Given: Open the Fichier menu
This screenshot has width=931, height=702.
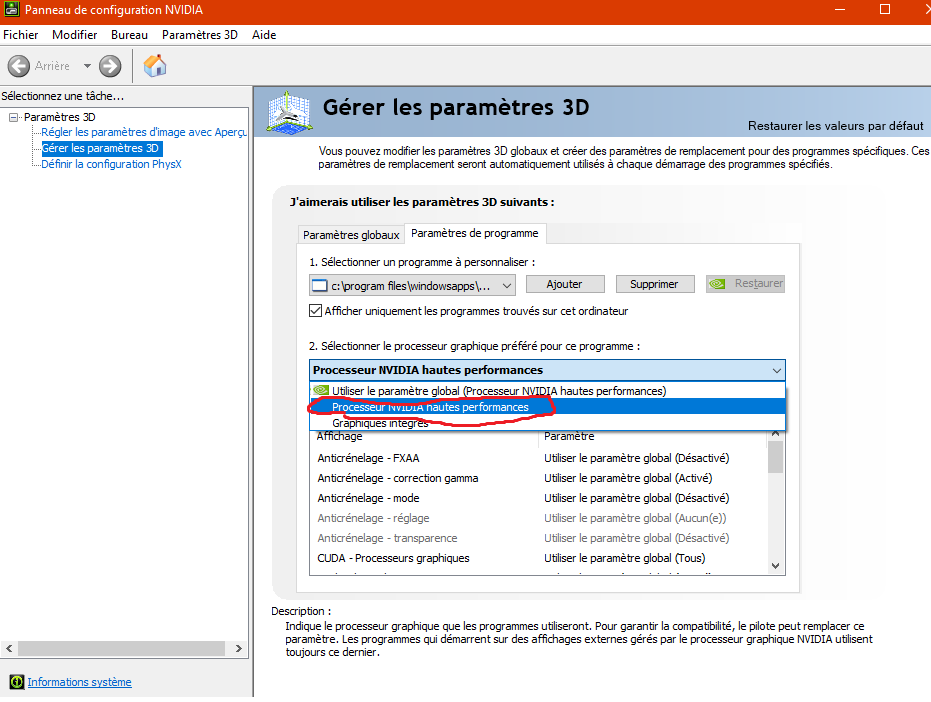Looking at the screenshot, I should [20, 35].
